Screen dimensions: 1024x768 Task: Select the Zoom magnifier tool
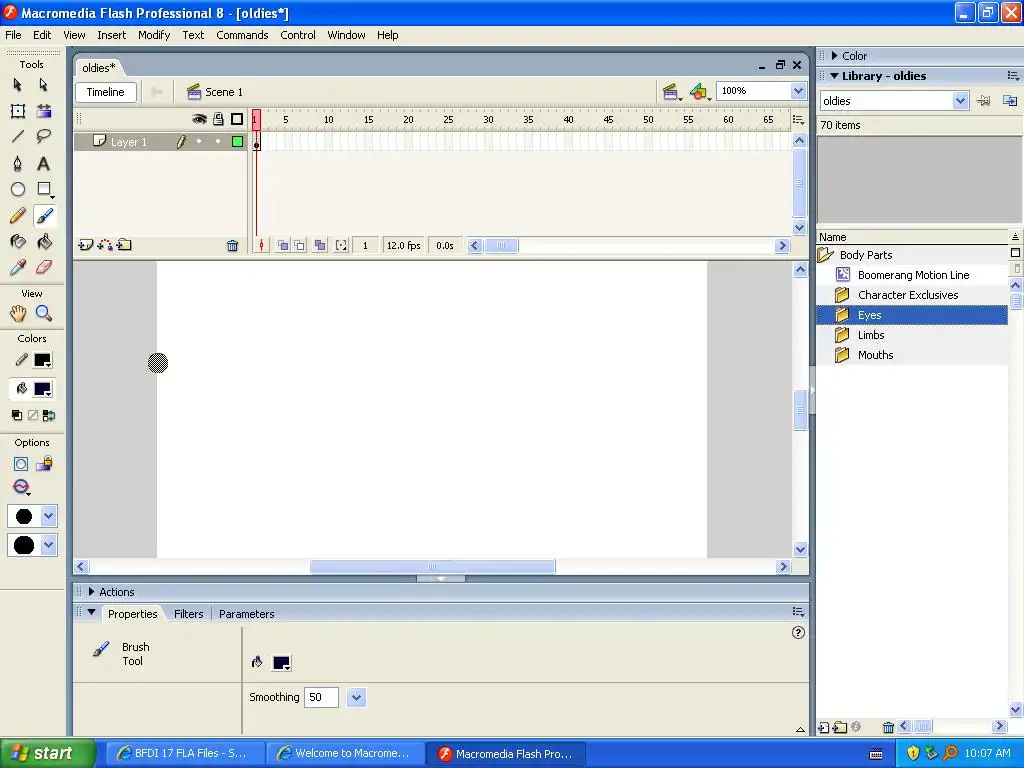44,313
